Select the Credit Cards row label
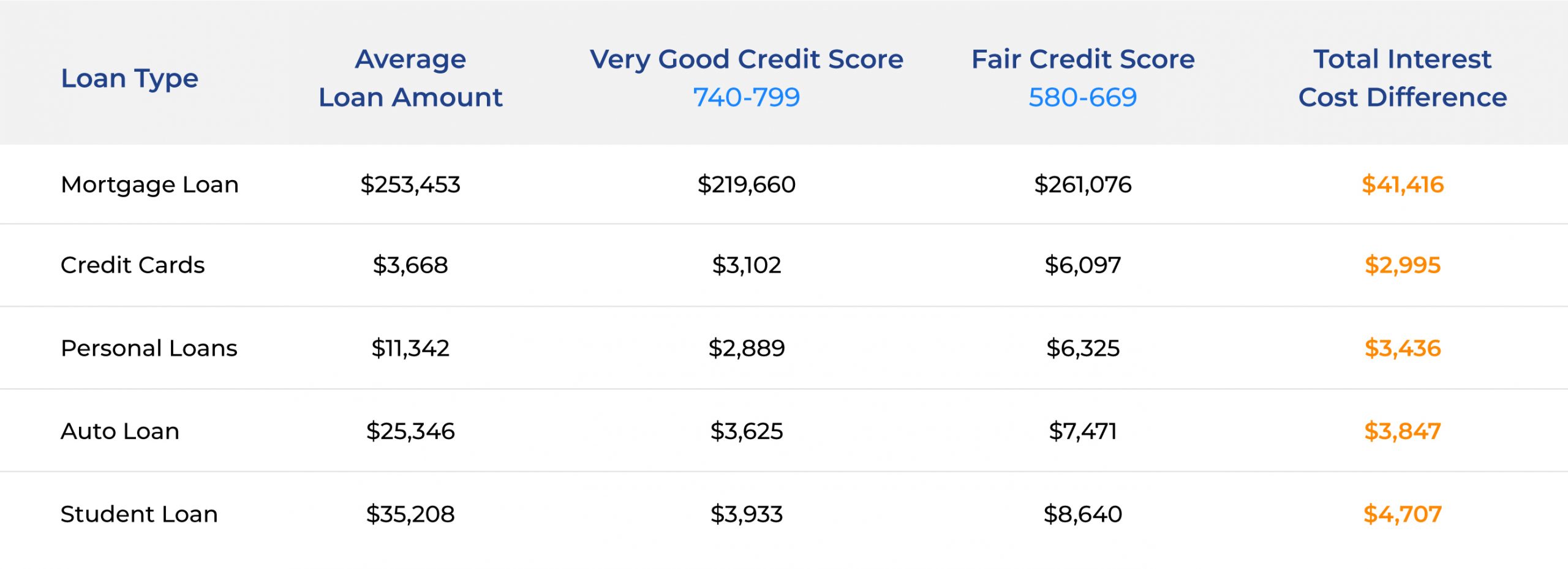The width and height of the screenshot is (1568, 569). [x=132, y=265]
